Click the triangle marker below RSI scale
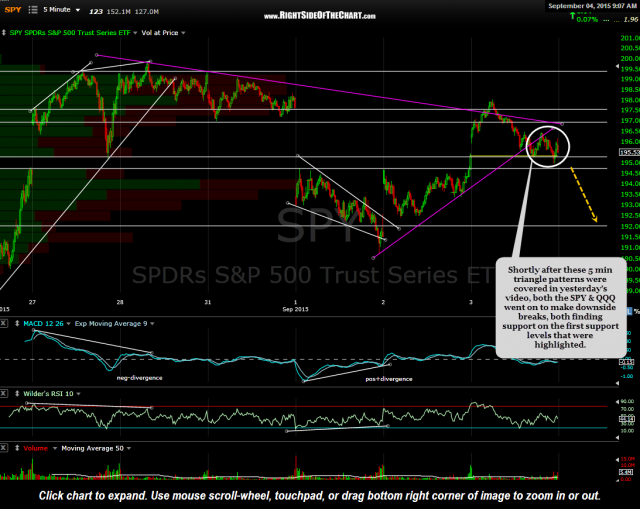The height and width of the screenshot is (509, 640). (617, 437)
